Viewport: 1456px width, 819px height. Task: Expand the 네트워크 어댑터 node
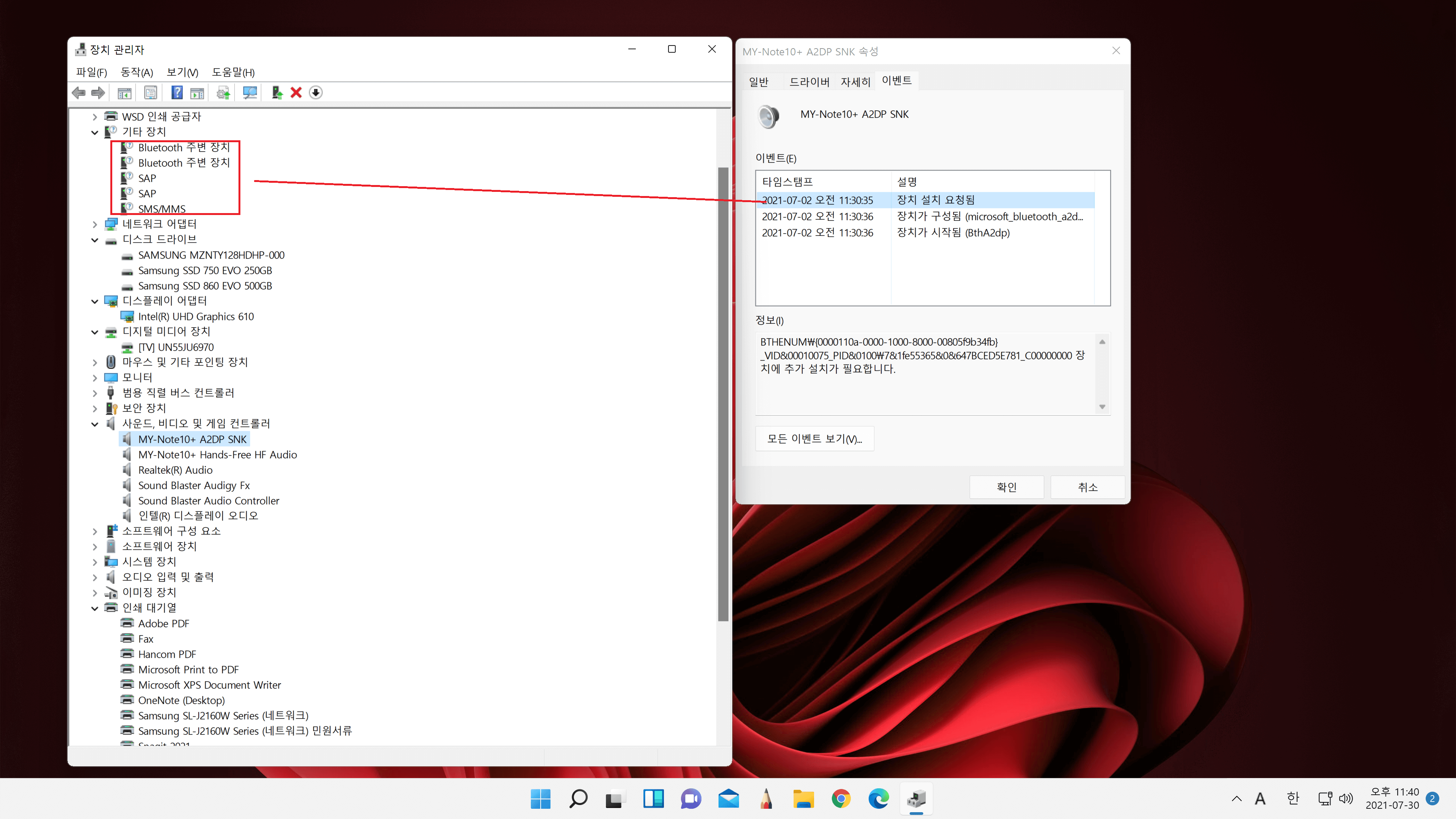[94, 224]
